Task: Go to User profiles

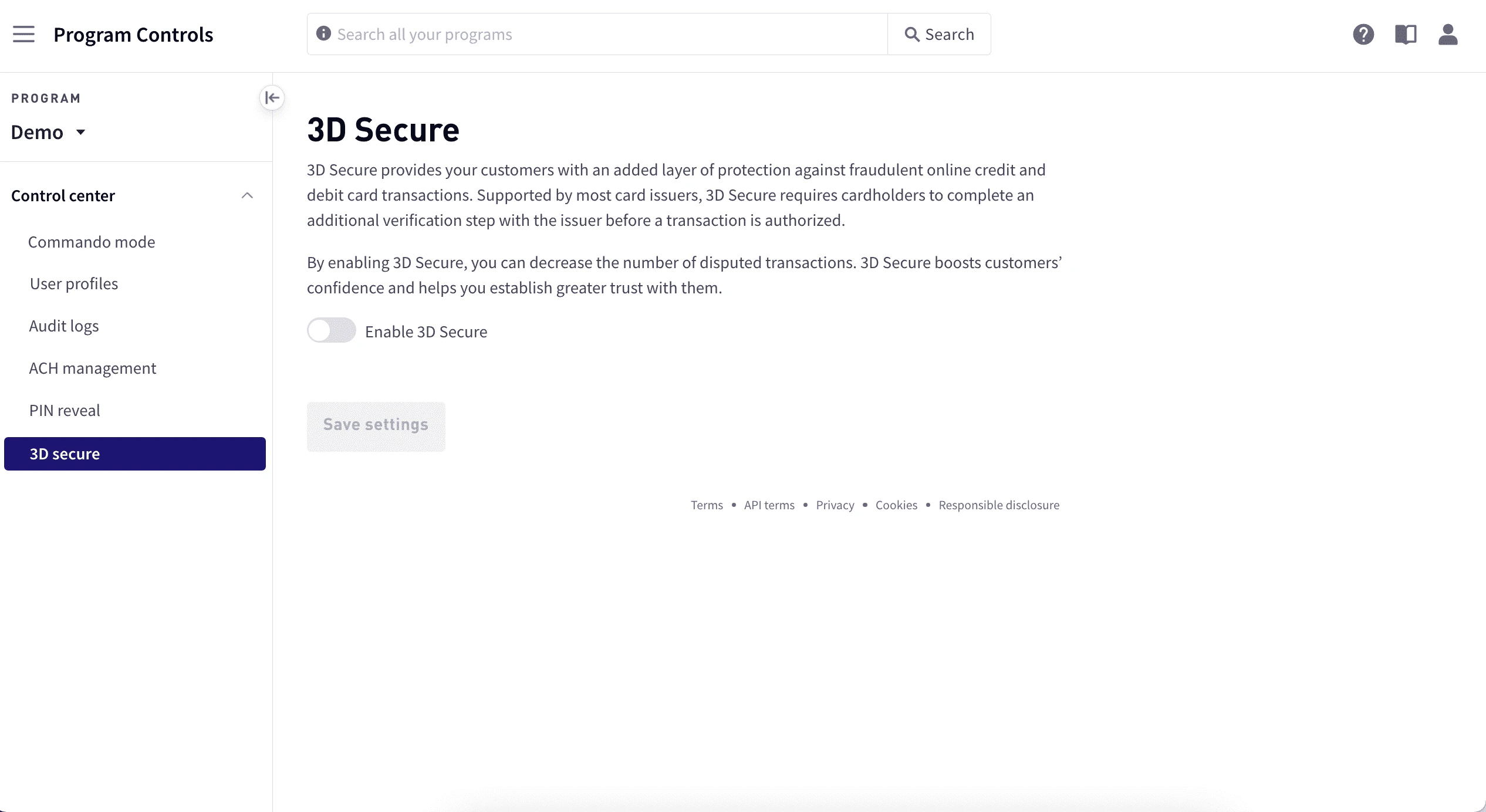Action: 74,284
